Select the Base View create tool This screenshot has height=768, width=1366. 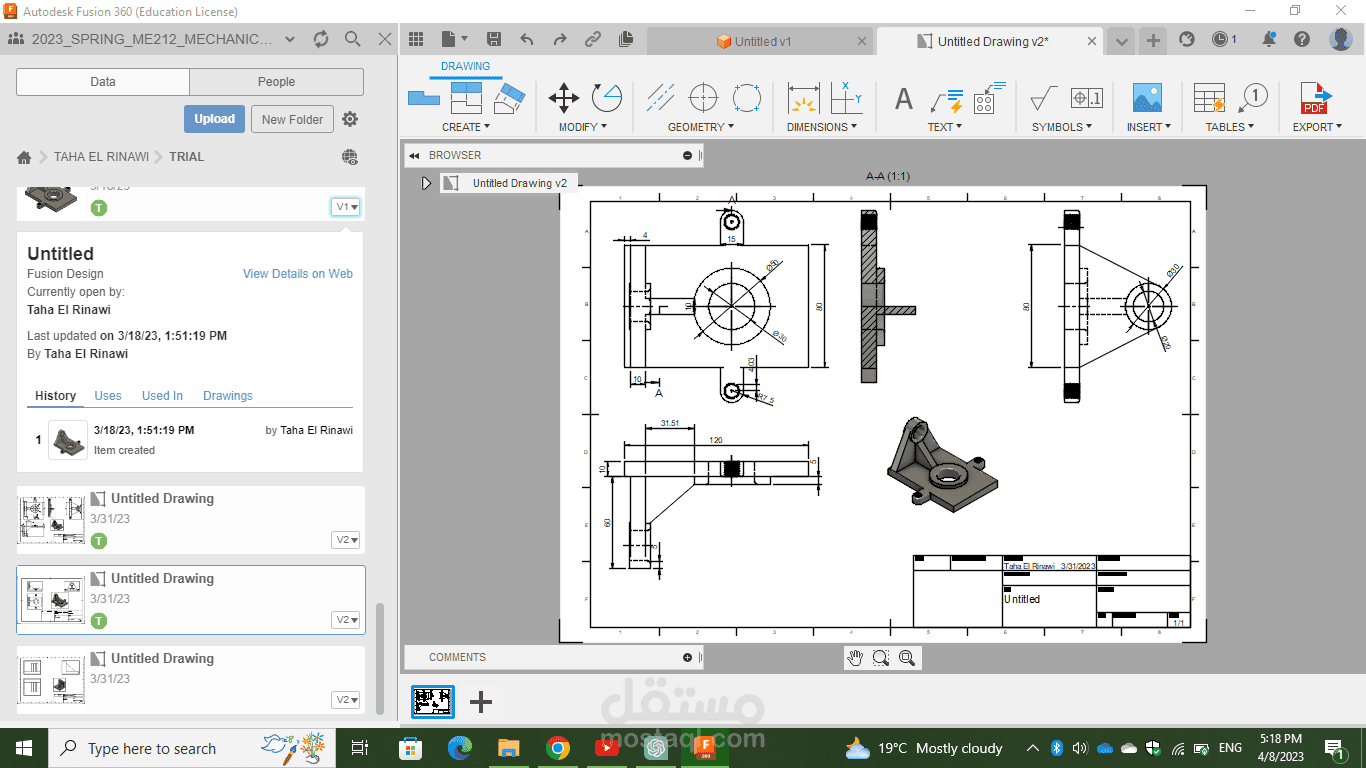point(424,98)
